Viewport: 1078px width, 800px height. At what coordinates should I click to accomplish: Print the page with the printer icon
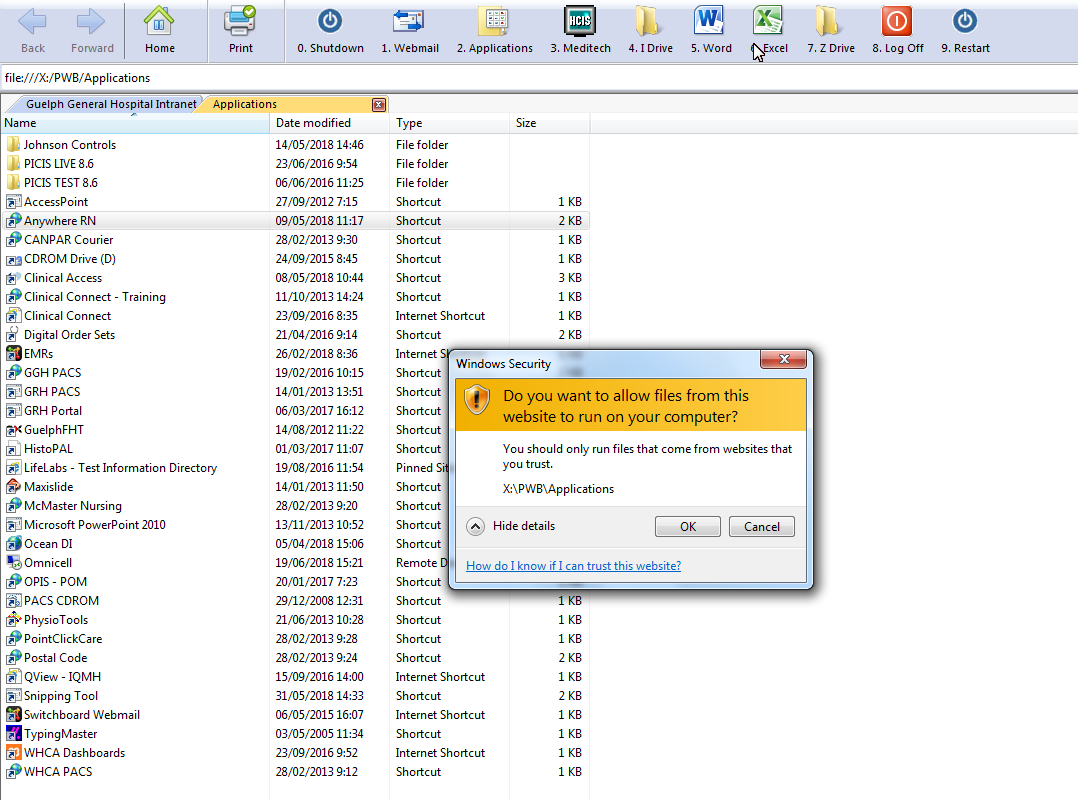pyautogui.click(x=240, y=21)
